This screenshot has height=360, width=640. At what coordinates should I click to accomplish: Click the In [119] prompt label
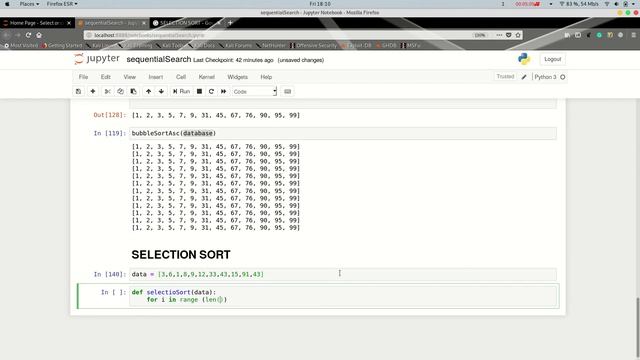(x=109, y=133)
